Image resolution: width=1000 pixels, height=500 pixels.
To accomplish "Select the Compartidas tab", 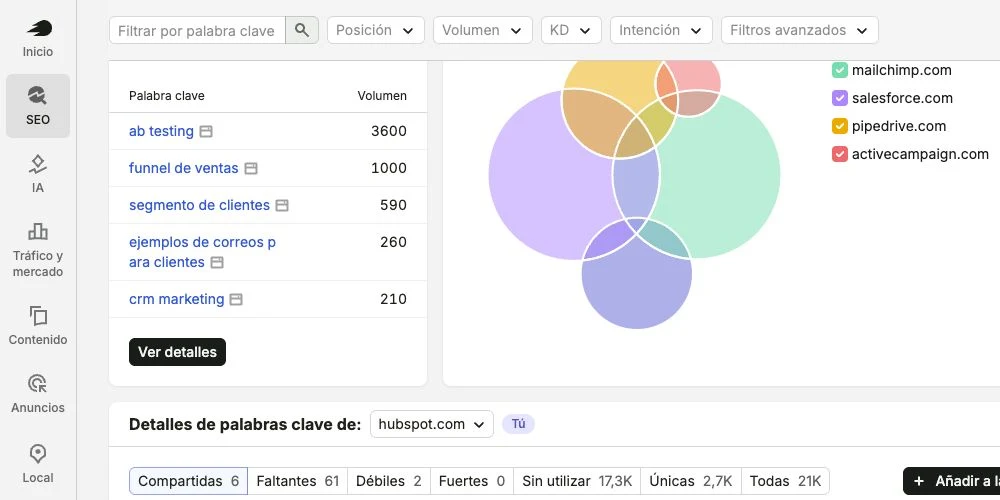I will coord(188,481).
